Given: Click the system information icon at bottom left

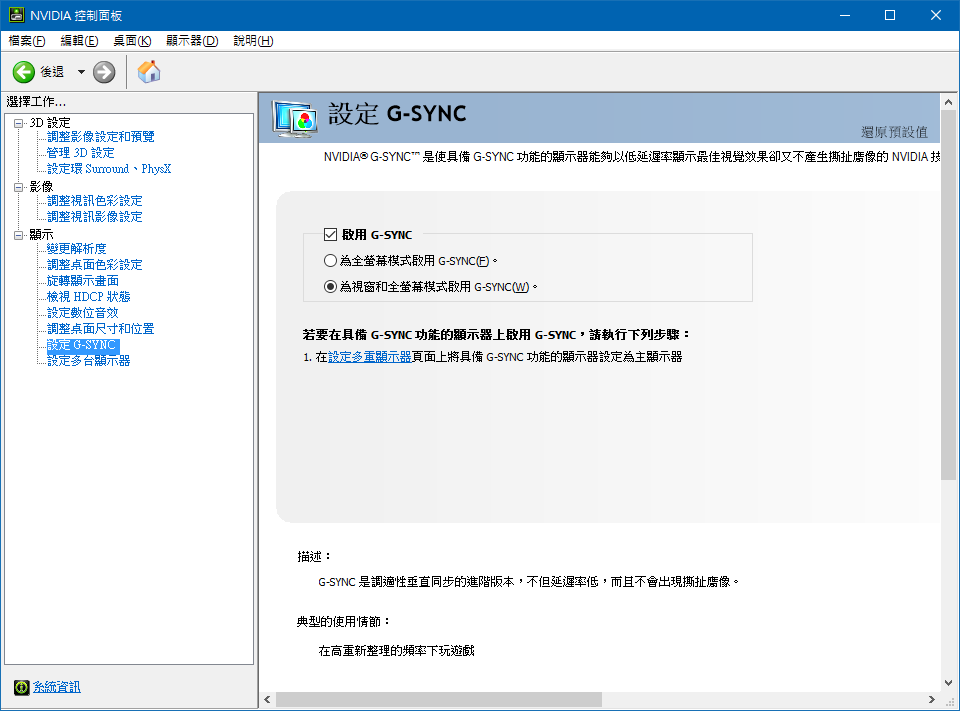Looking at the screenshot, I should [x=21, y=687].
